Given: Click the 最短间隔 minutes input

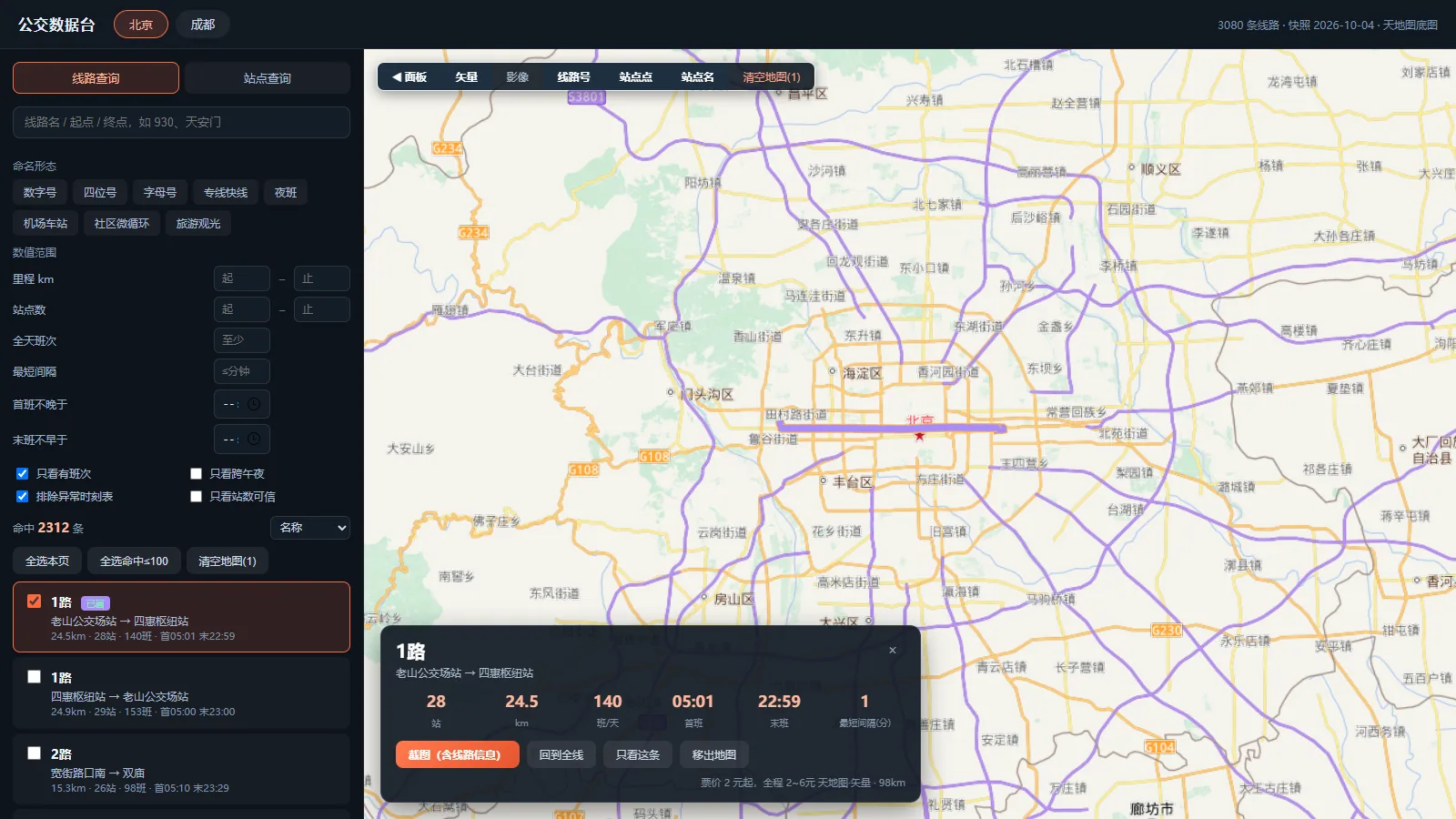Looking at the screenshot, I should click(242, 371).
